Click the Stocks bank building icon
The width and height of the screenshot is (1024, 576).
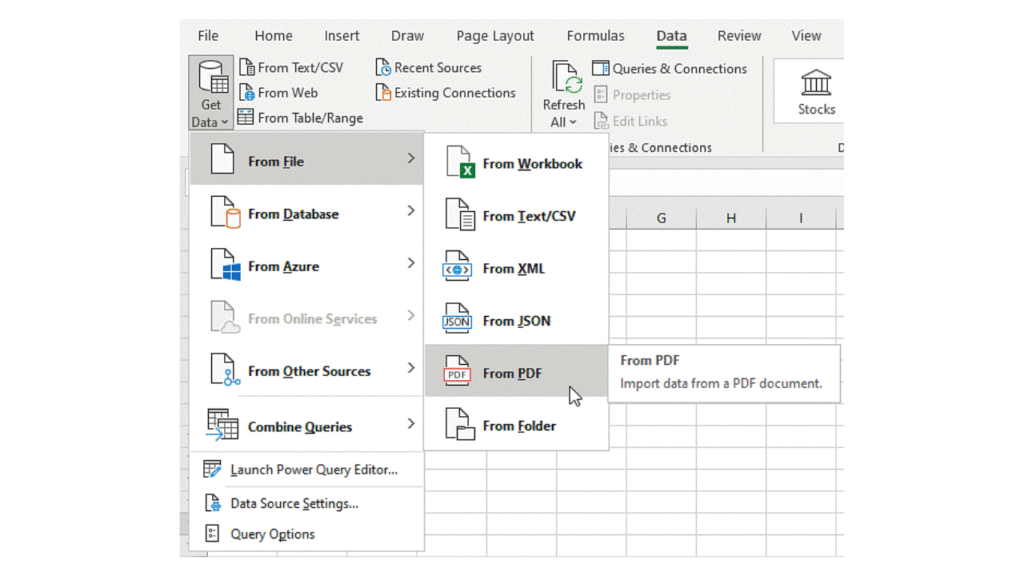click(x=816, y=83)
